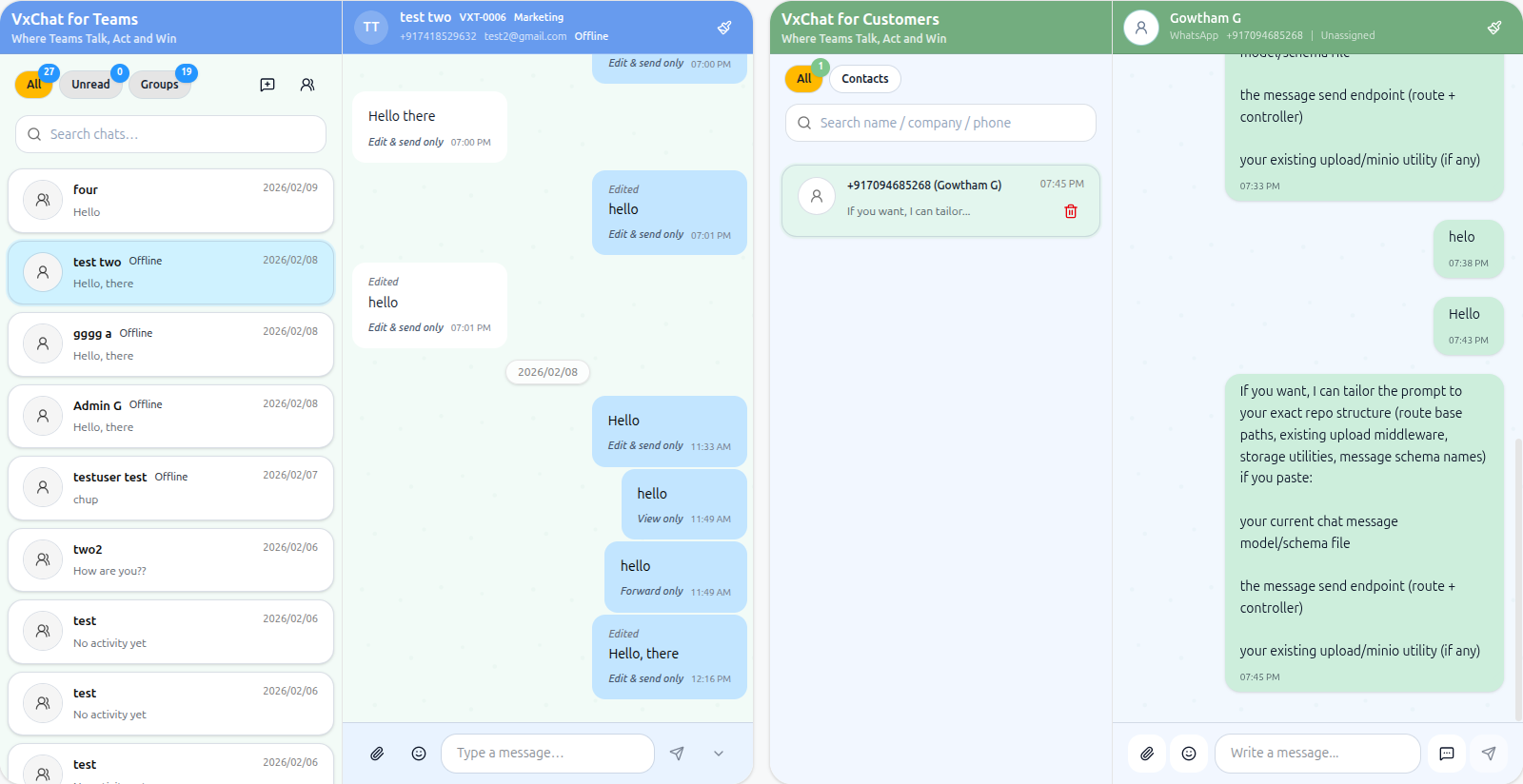Focus the Search chats field
1523x784 pixels.
(170, 134)
